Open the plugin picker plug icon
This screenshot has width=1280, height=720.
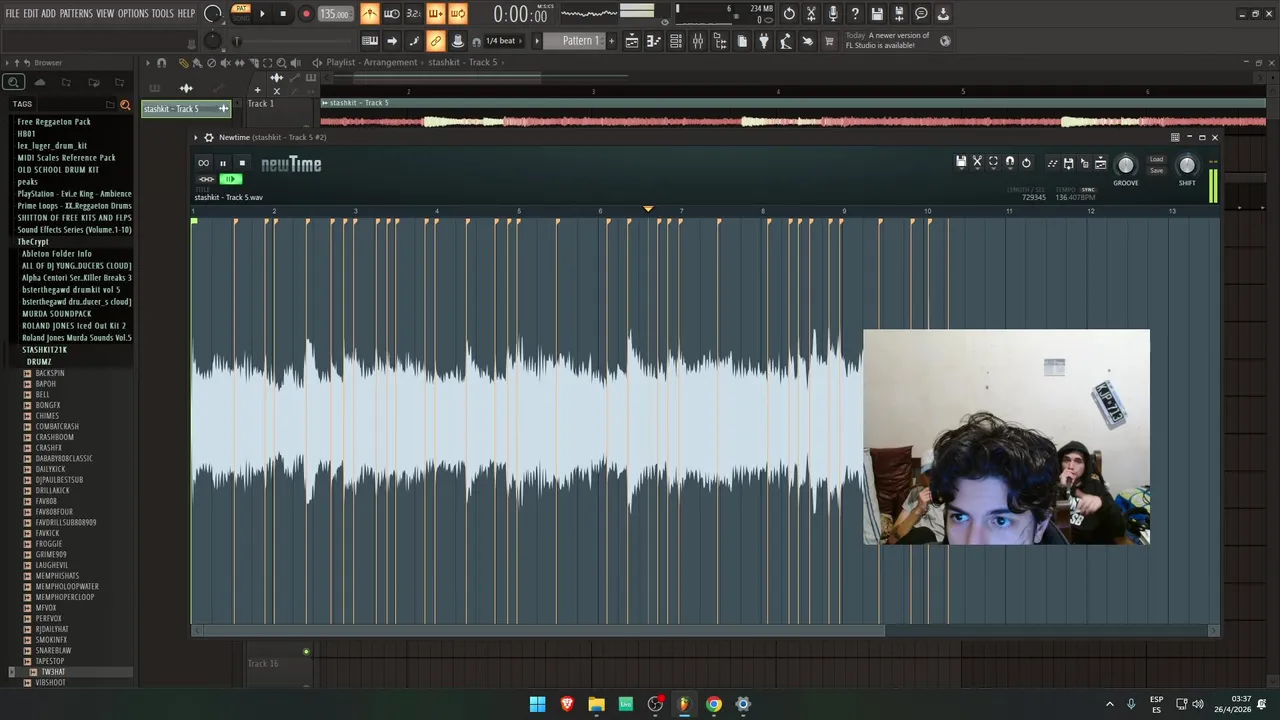coord(764,41)
